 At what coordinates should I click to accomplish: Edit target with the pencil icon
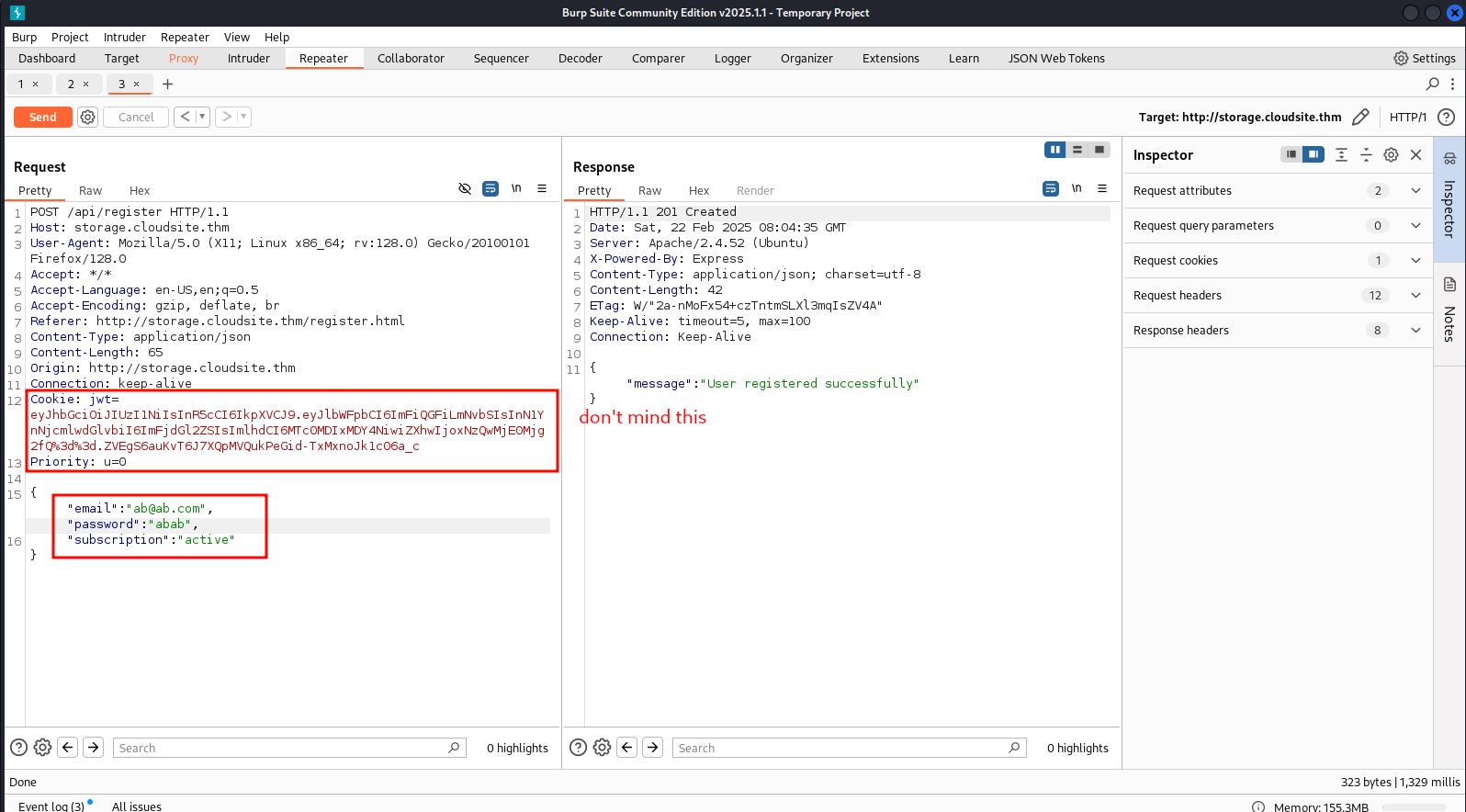[x=1360, y=117]
